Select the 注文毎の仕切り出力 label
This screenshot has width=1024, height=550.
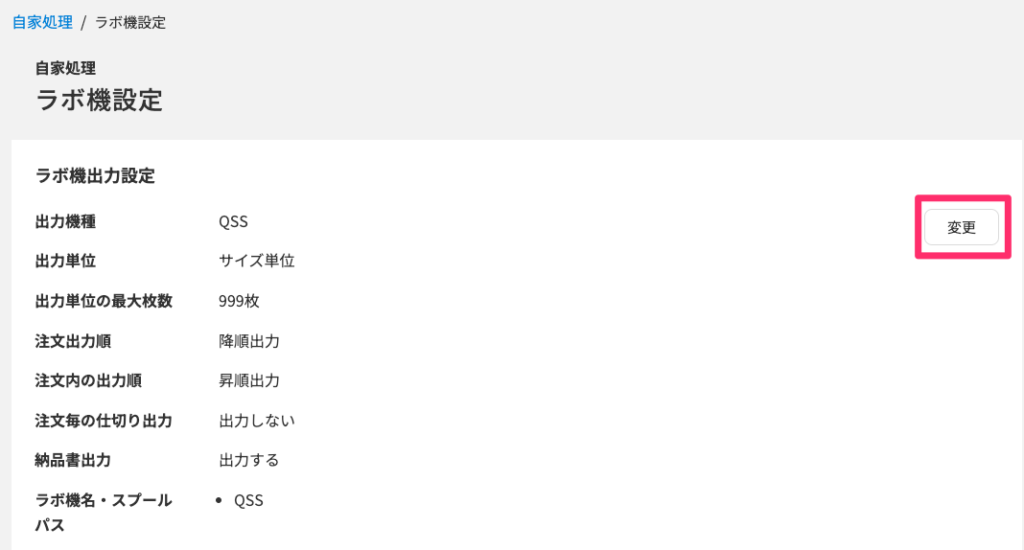[x=104, y=421]
